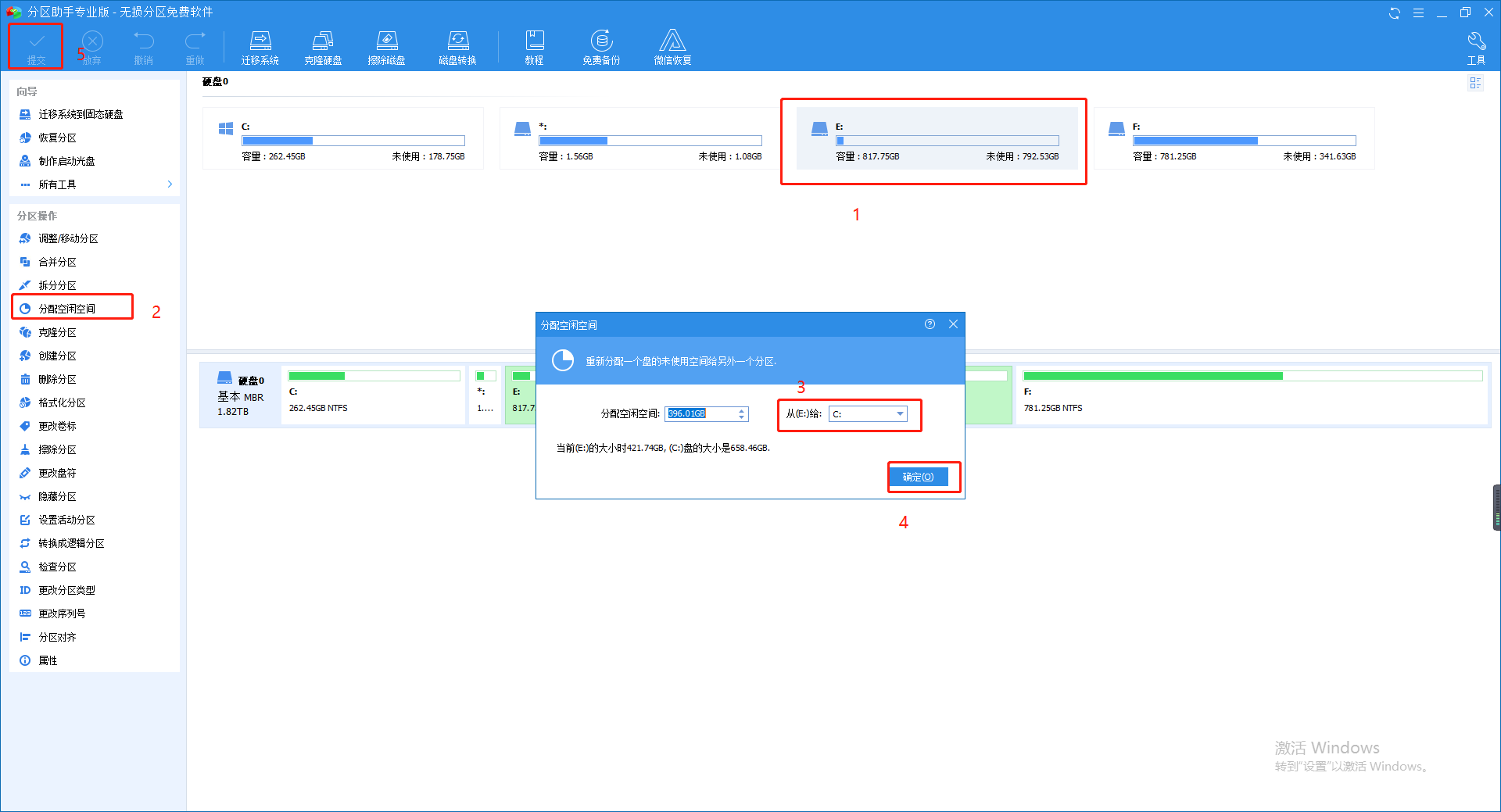The height and width of the screenshot is (812, 1501).
Task: Choose 拆分分区 operation
Action: coord(57,285)
